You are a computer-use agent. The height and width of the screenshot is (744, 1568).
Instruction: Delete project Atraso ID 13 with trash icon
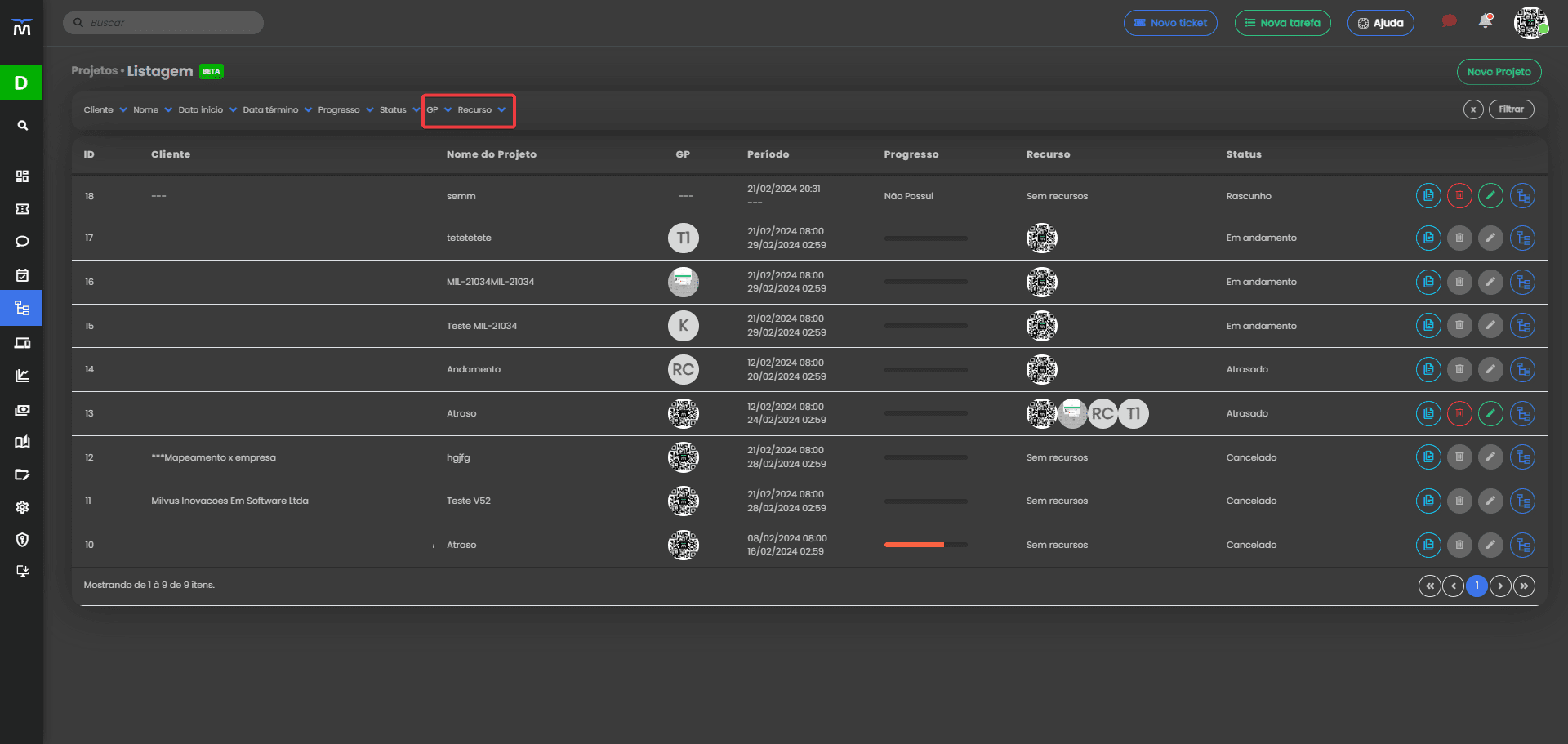coord(1459,414)
